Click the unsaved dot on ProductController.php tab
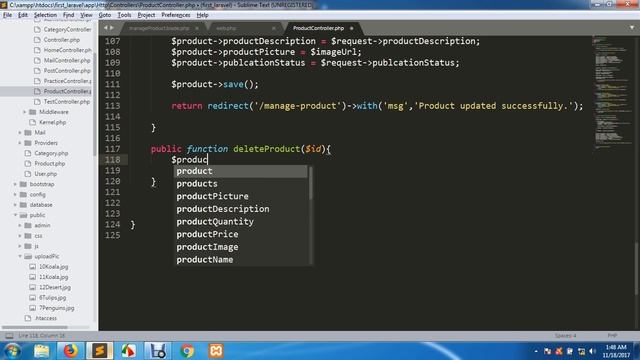640x360 pixels. coord(351,28)
